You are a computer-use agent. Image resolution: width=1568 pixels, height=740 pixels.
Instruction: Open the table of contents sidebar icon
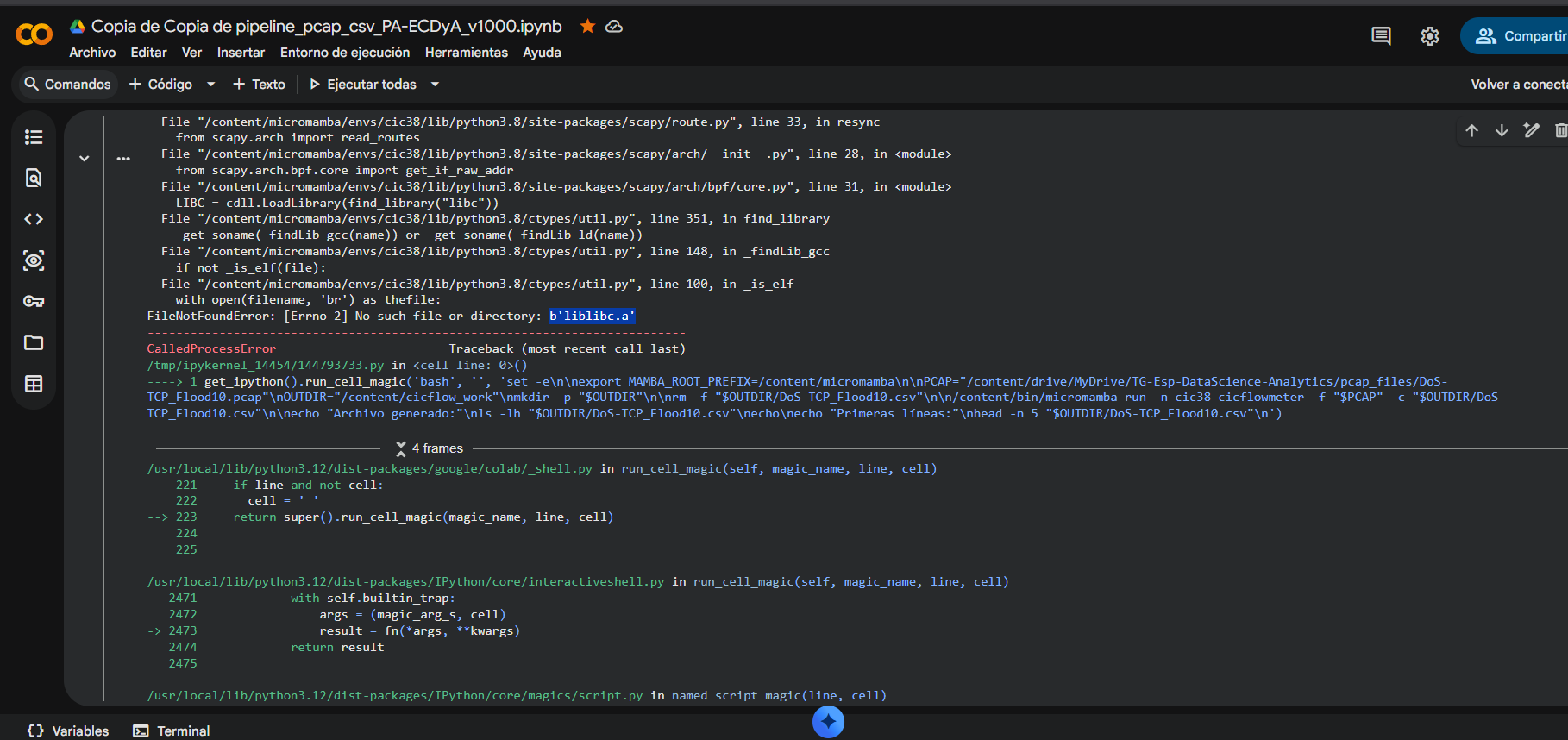(34, 137)
